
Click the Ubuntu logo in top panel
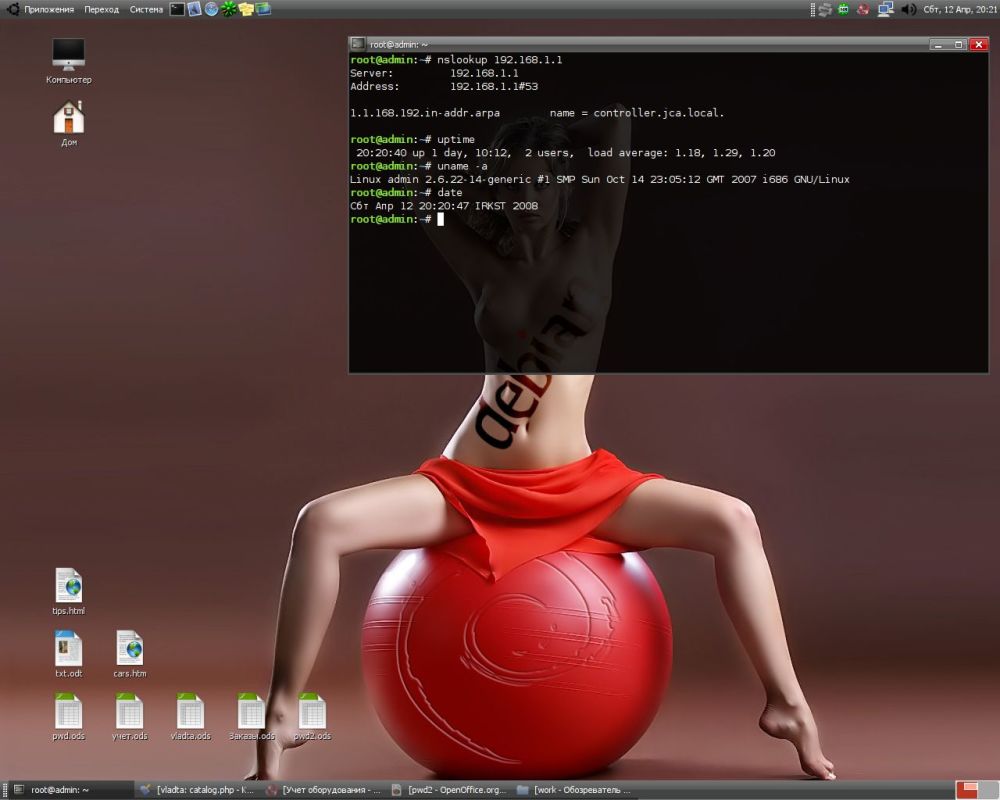coord(12,9)
